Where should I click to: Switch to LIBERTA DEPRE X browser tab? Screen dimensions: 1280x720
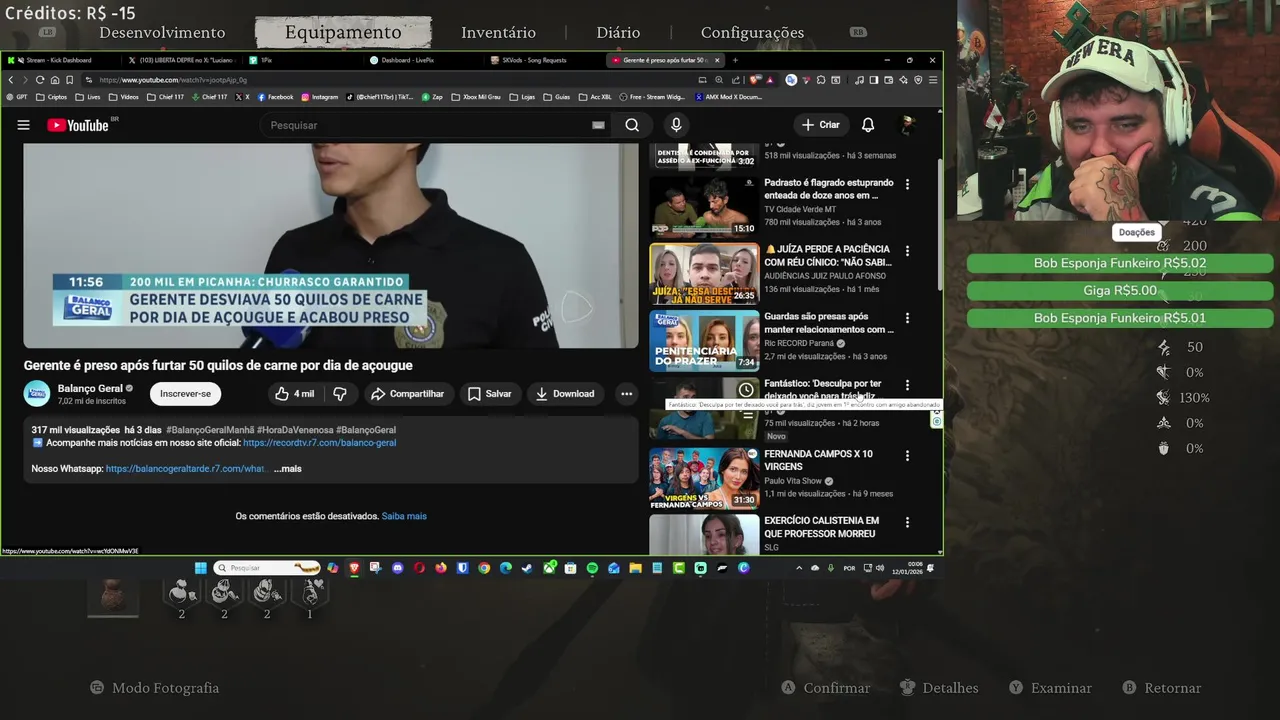coord(182,60)
